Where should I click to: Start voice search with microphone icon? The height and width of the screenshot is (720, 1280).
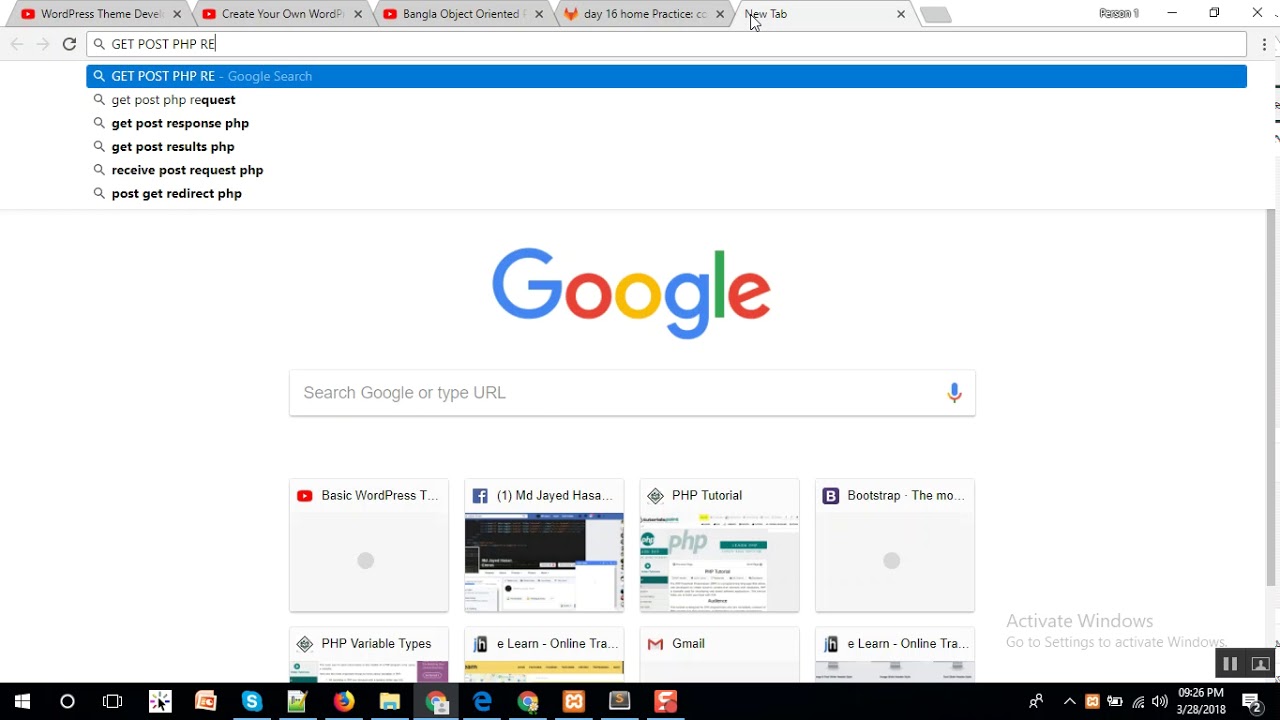coord(954,393)
